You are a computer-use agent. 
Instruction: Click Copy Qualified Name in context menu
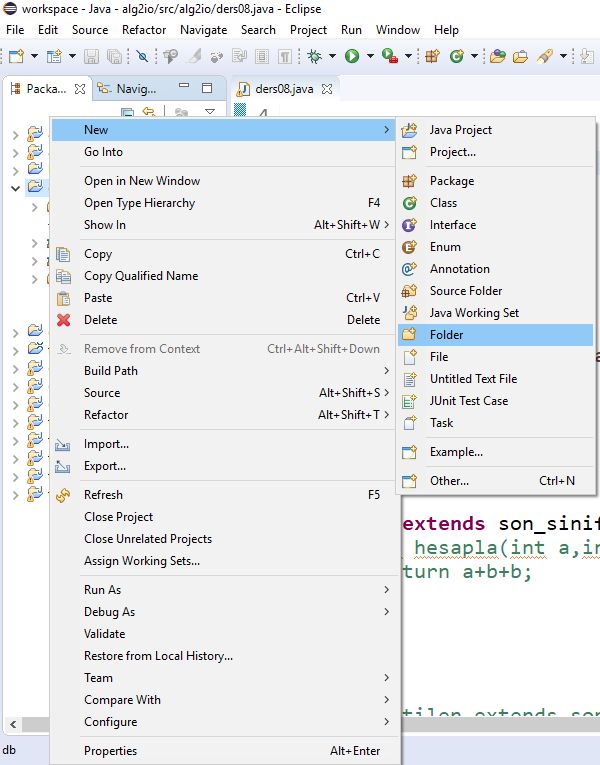pyautogui.click(x=223, y=276)
